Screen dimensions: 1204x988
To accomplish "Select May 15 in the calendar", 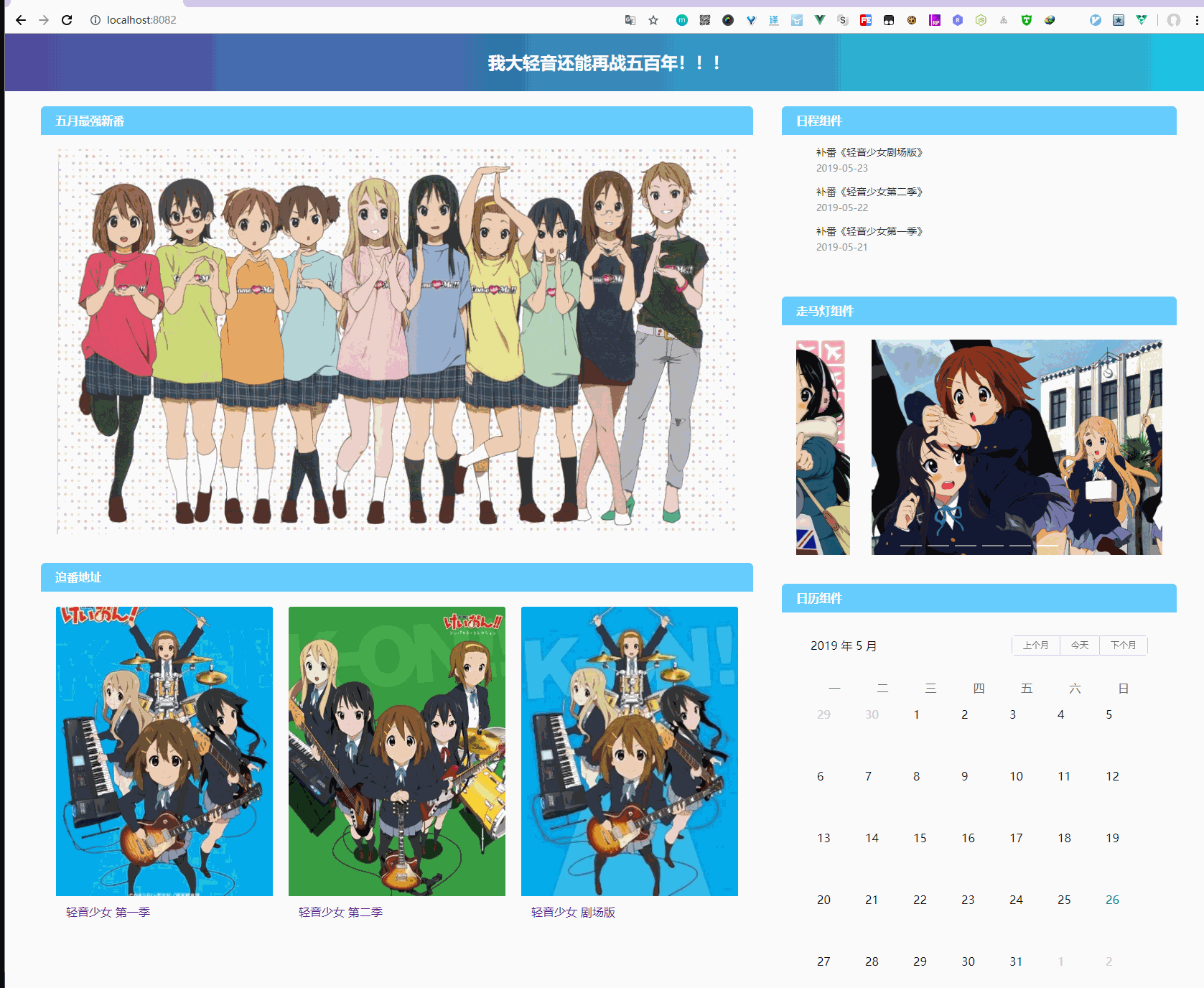I will pos(920,838).
